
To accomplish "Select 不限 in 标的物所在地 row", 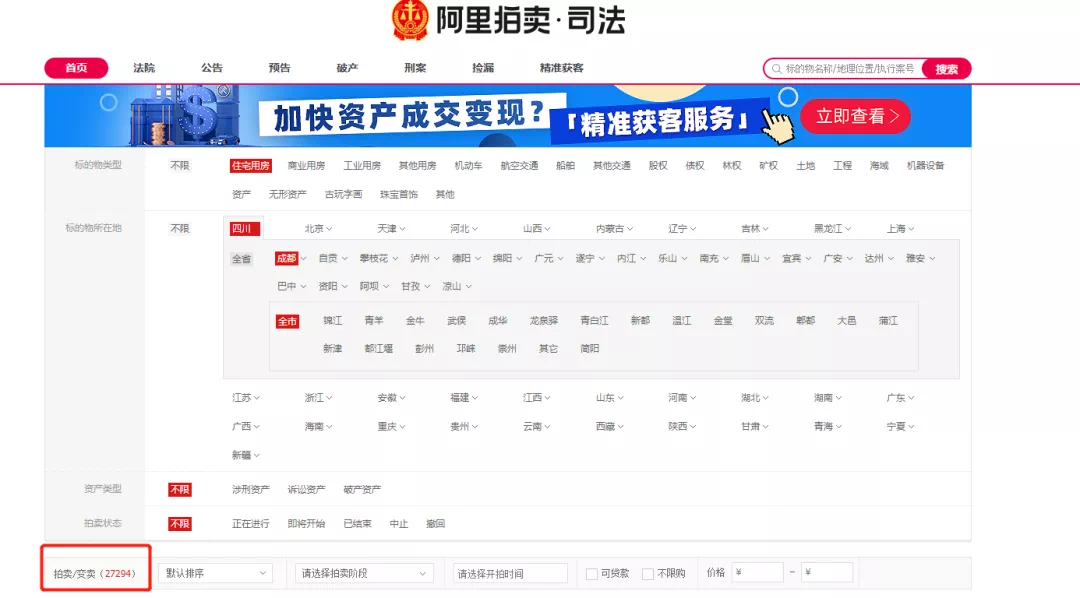I will click(x=180, y=229).
